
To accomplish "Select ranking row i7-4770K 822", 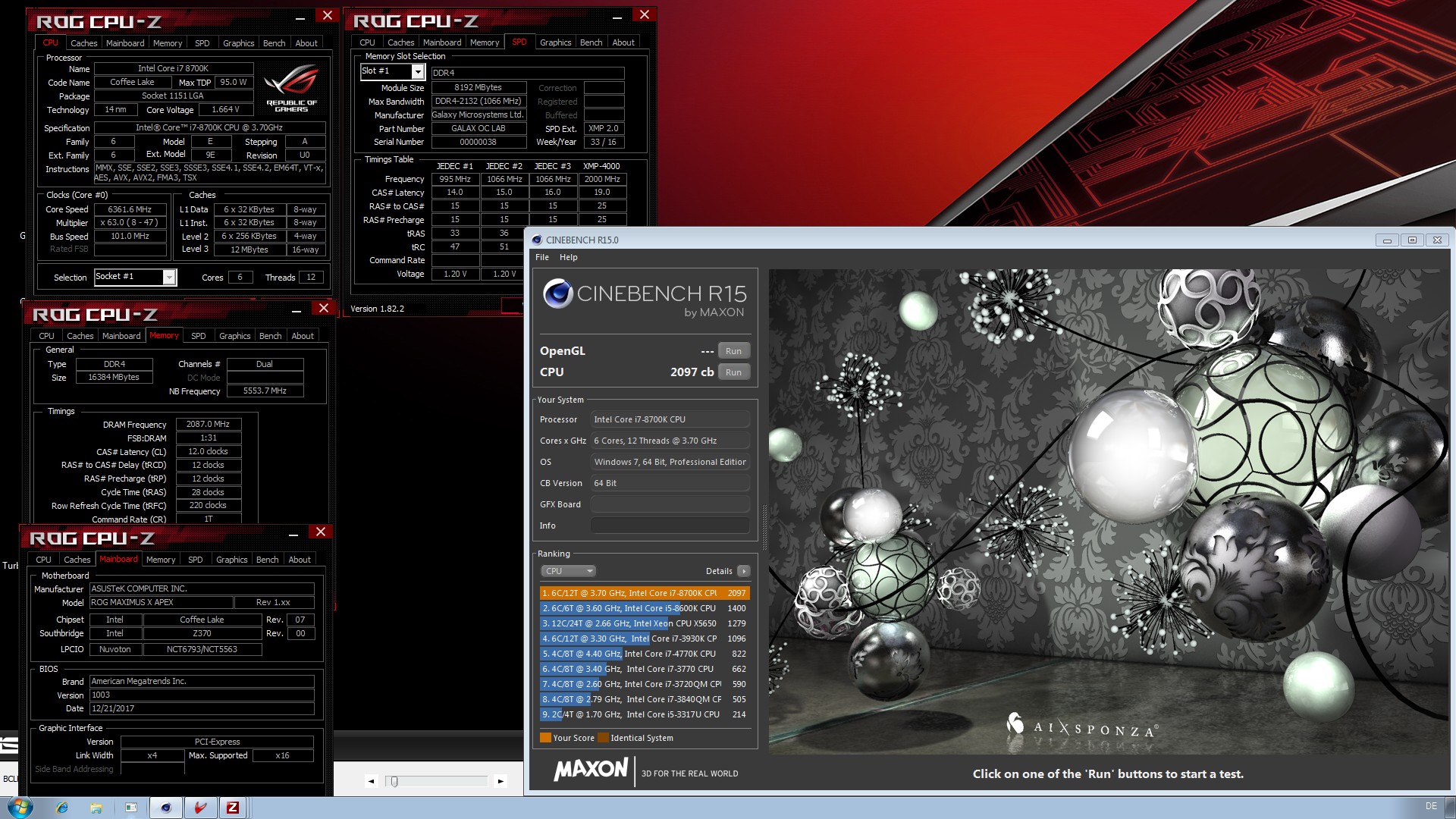I will coord(645,654).
